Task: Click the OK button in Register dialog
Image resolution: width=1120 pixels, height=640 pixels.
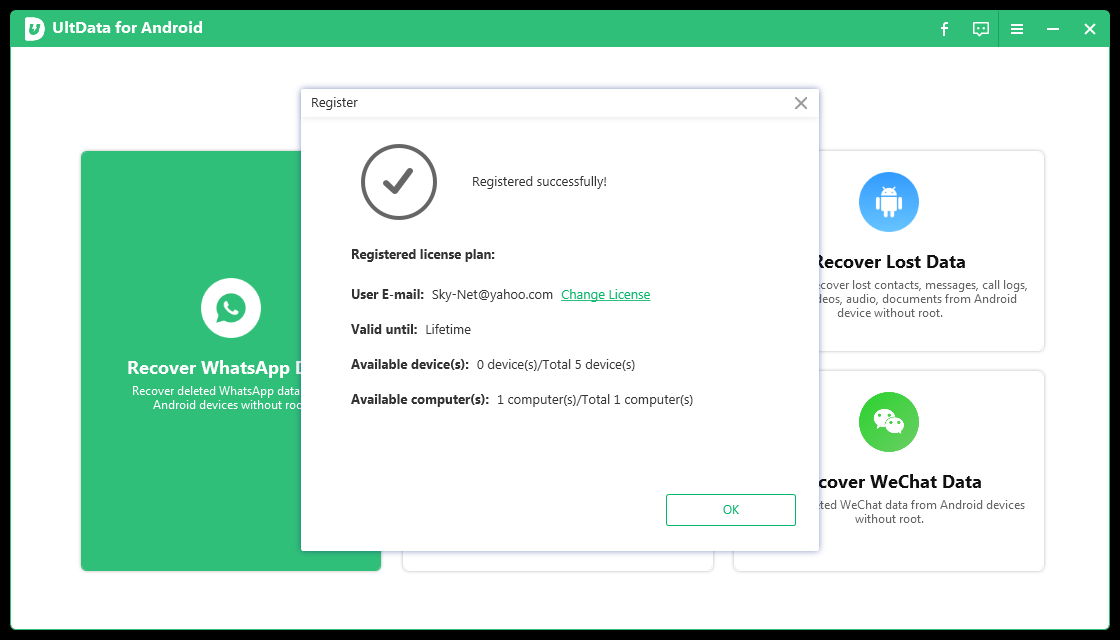Action: pyautogui.click(x=731, y=510)
